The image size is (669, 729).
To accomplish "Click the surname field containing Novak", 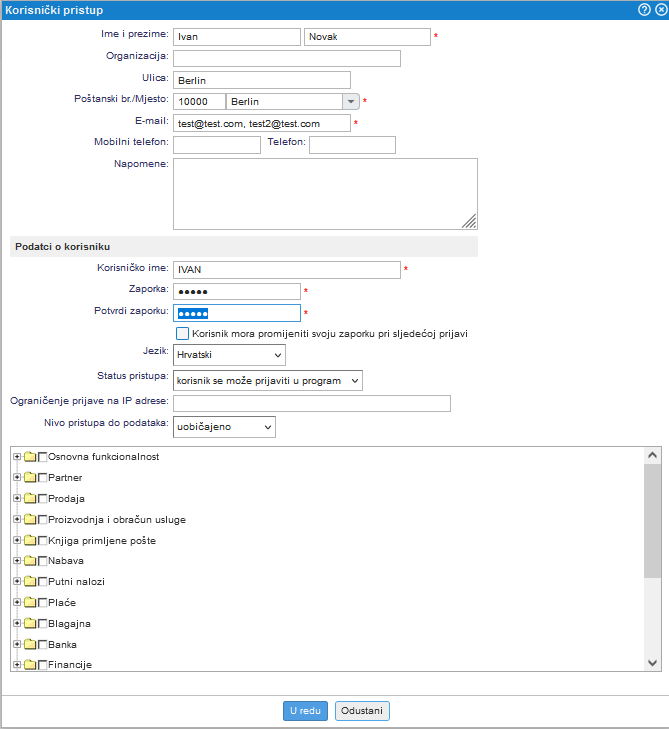I will coord(367,37).
